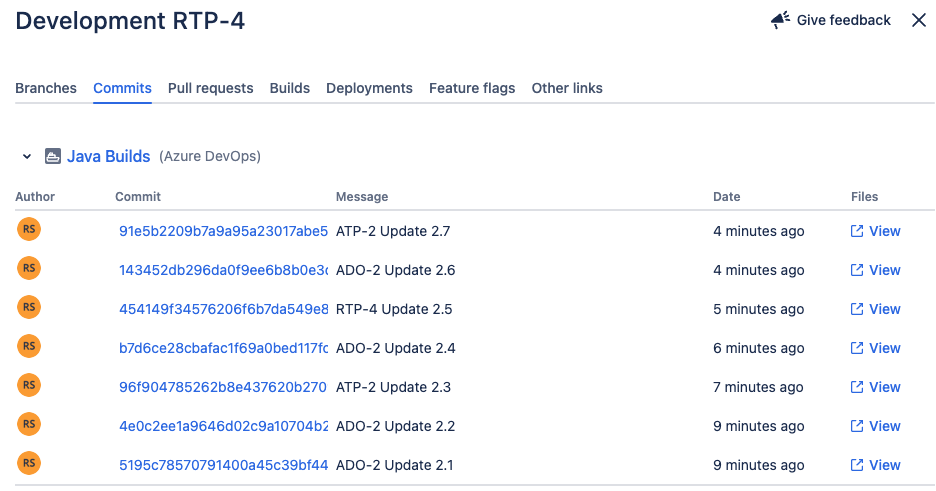Close the Development RTP-4 dialog
Screen dimensions: 936x491
click(x=918, y=20)
